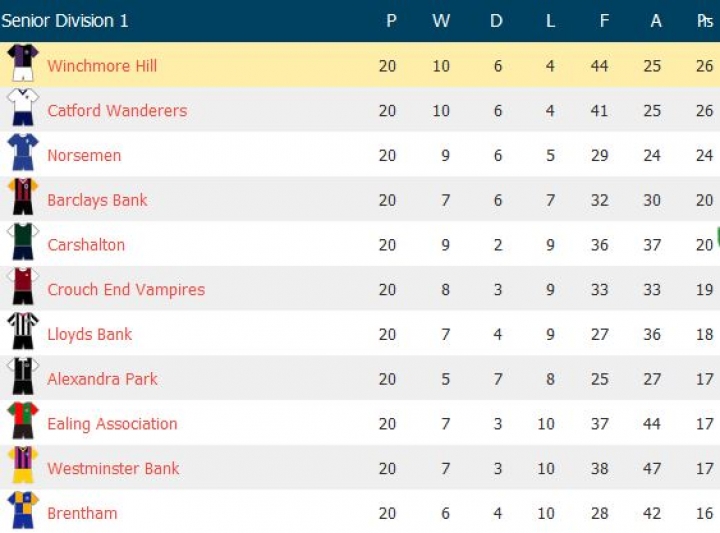720x533 pixels.
Task: Click the Winchmore Hill kit icon
Action: (22, 64)
